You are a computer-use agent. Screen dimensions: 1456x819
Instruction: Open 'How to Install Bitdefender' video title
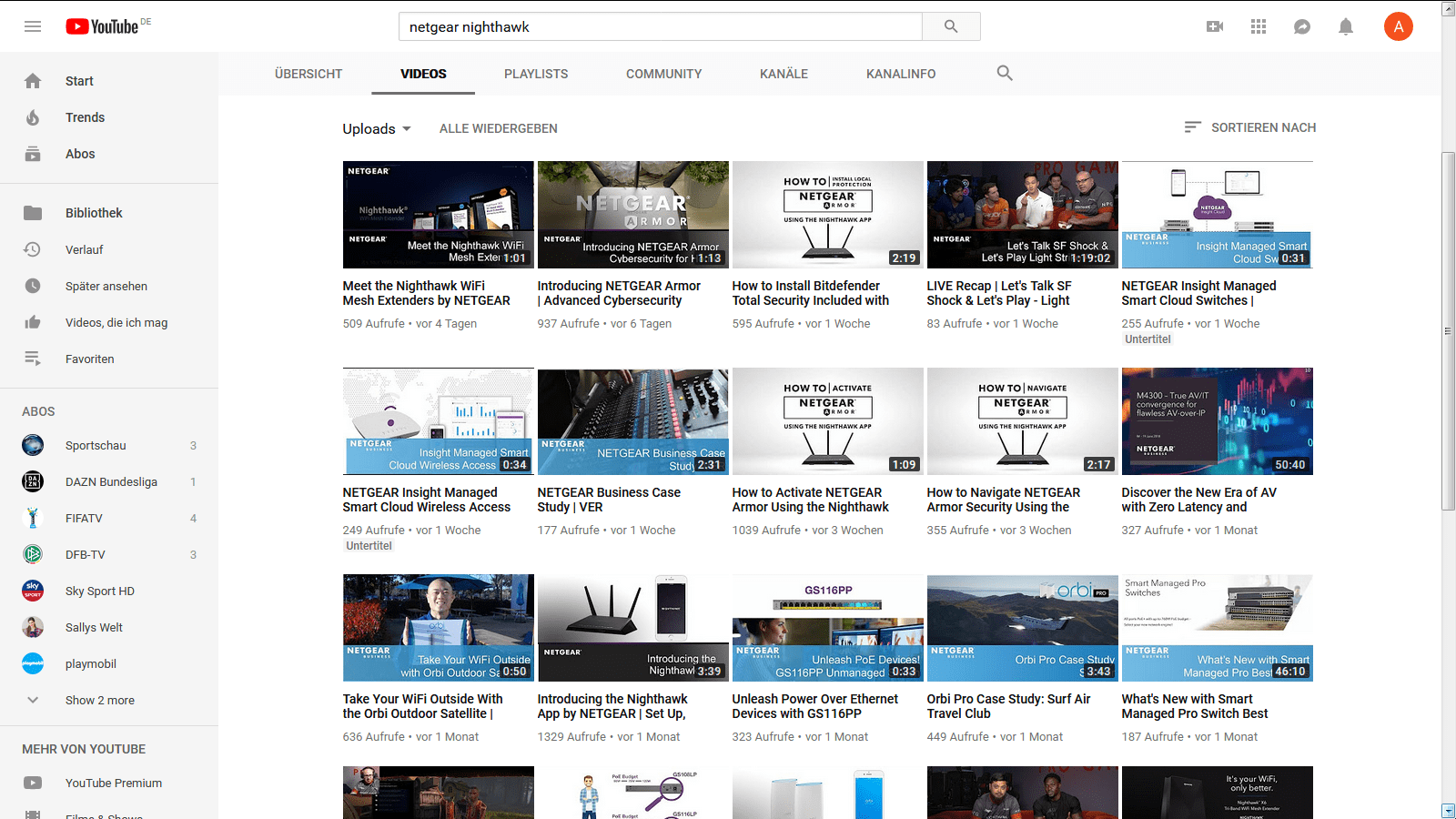[x=810, y=293]
